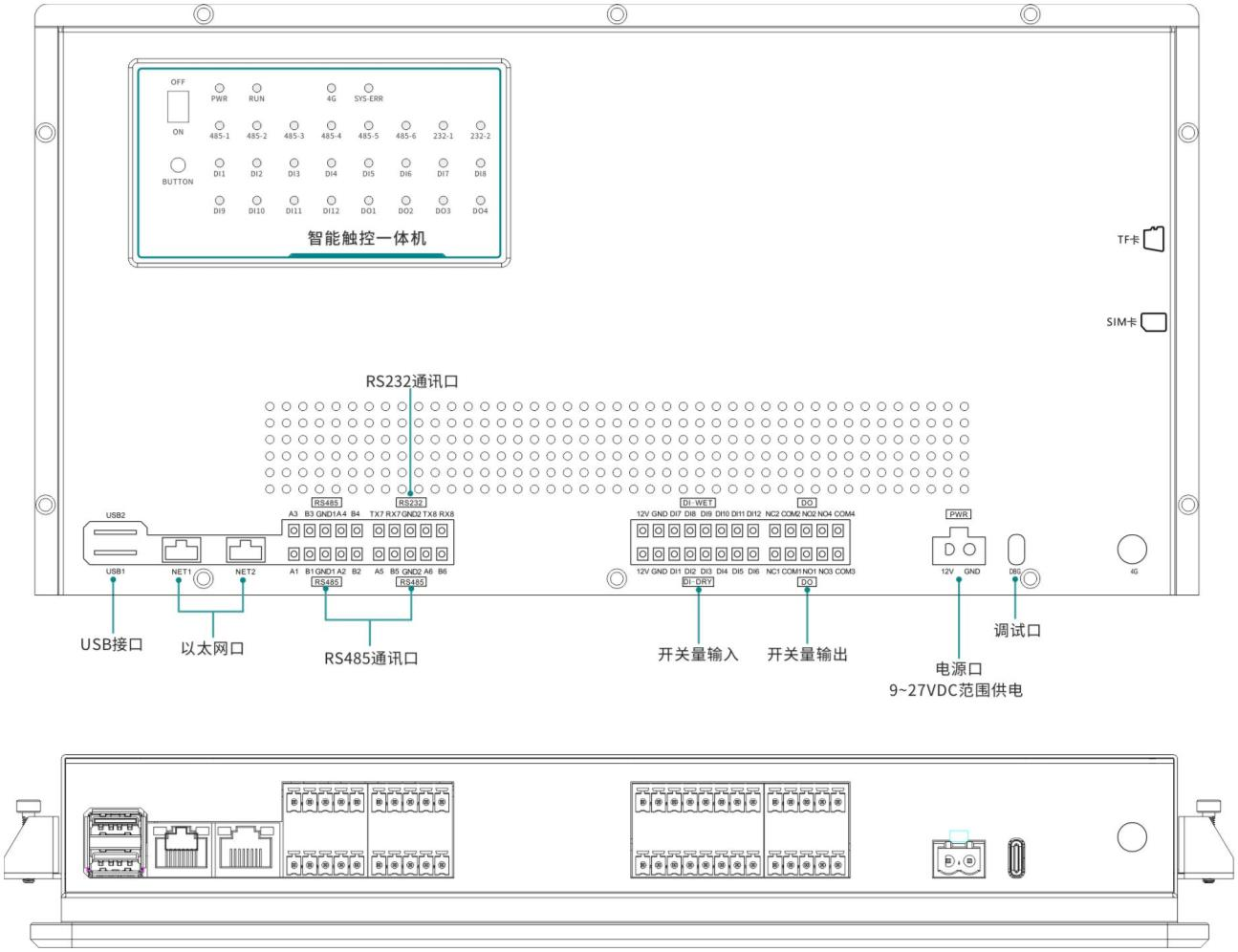Click the RS232通讯口 label
Image resolution: width=1238 pixels, height=952 pixels.
412,381
